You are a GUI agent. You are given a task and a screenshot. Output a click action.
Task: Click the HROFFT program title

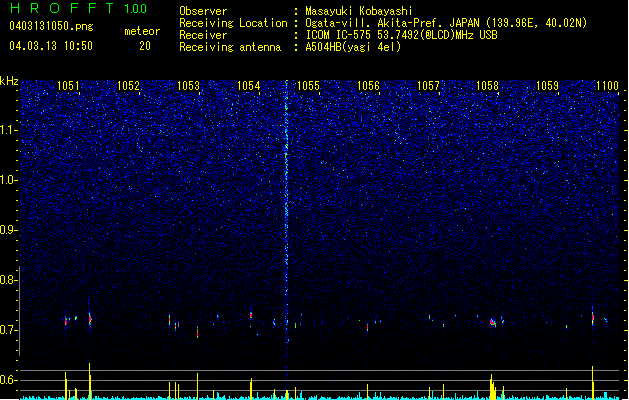62,8
